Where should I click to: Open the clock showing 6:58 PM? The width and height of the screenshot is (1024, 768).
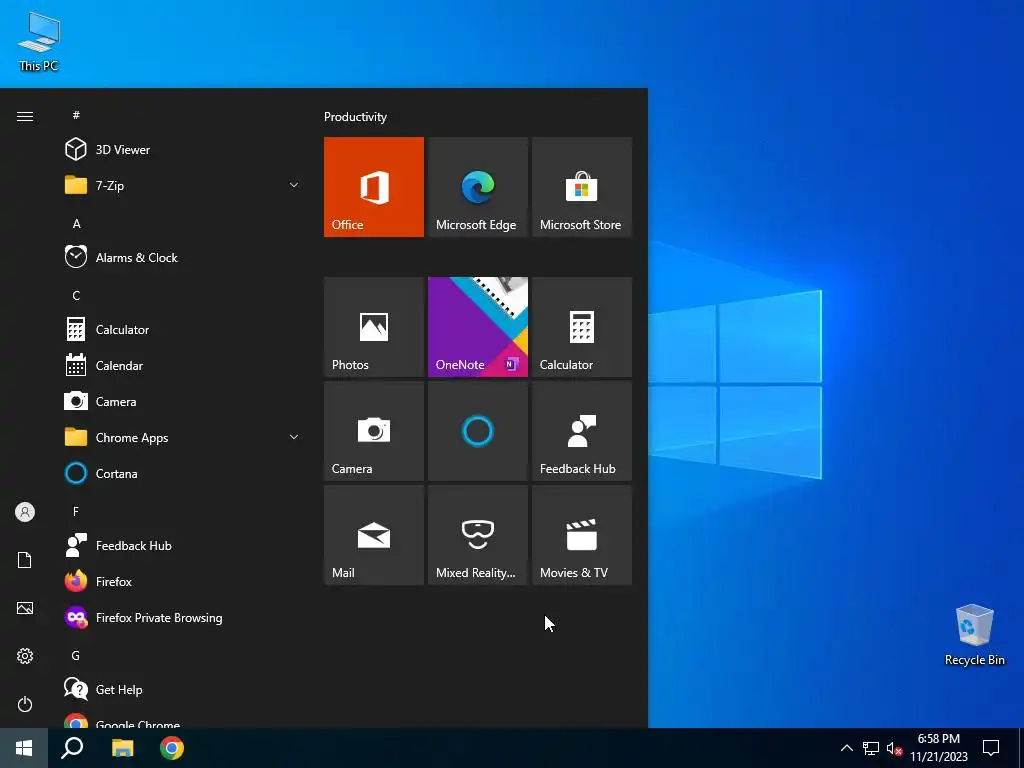[938, 748]
